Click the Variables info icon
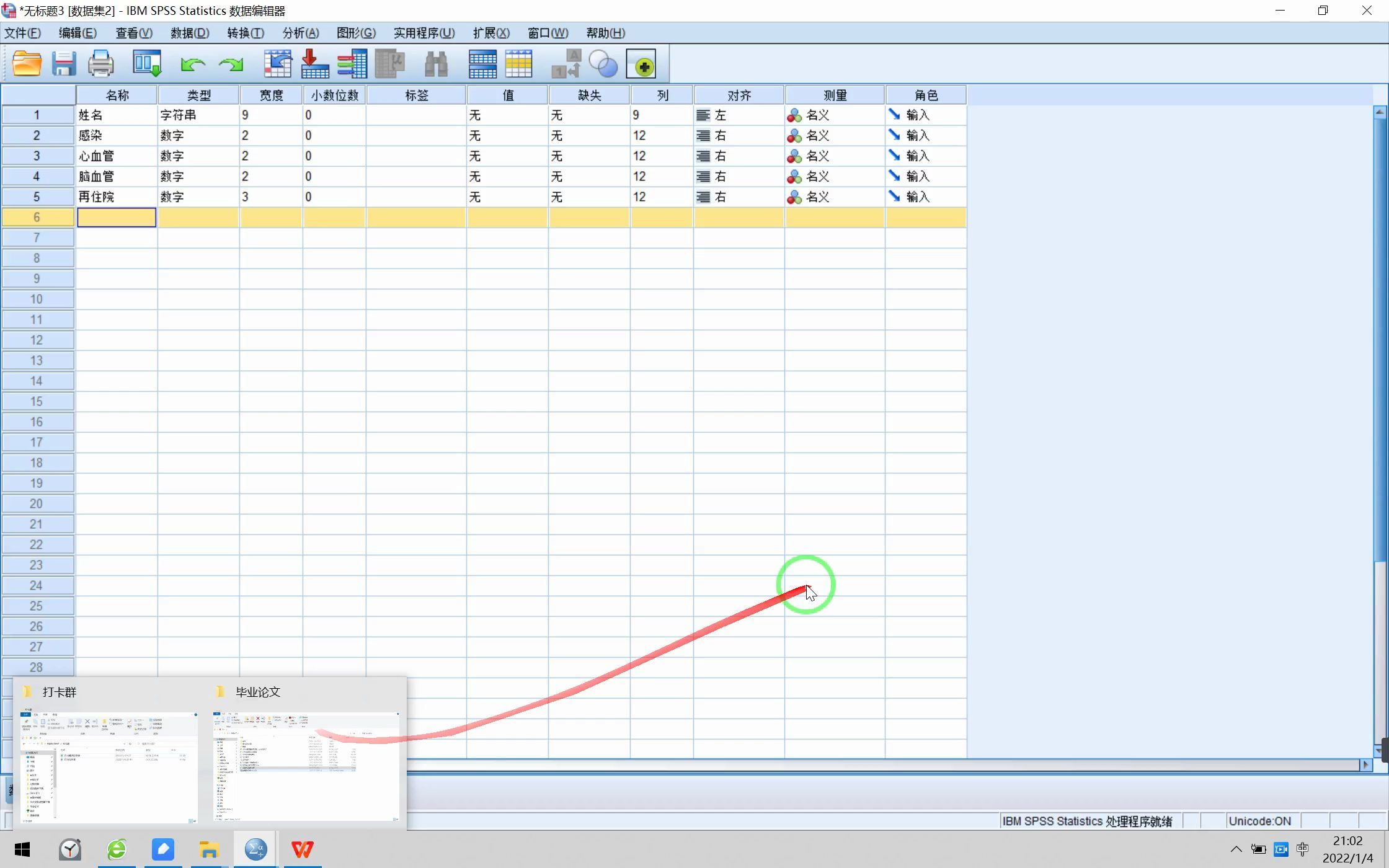This screenshot has height=868, width=1389. coord(352,64)
